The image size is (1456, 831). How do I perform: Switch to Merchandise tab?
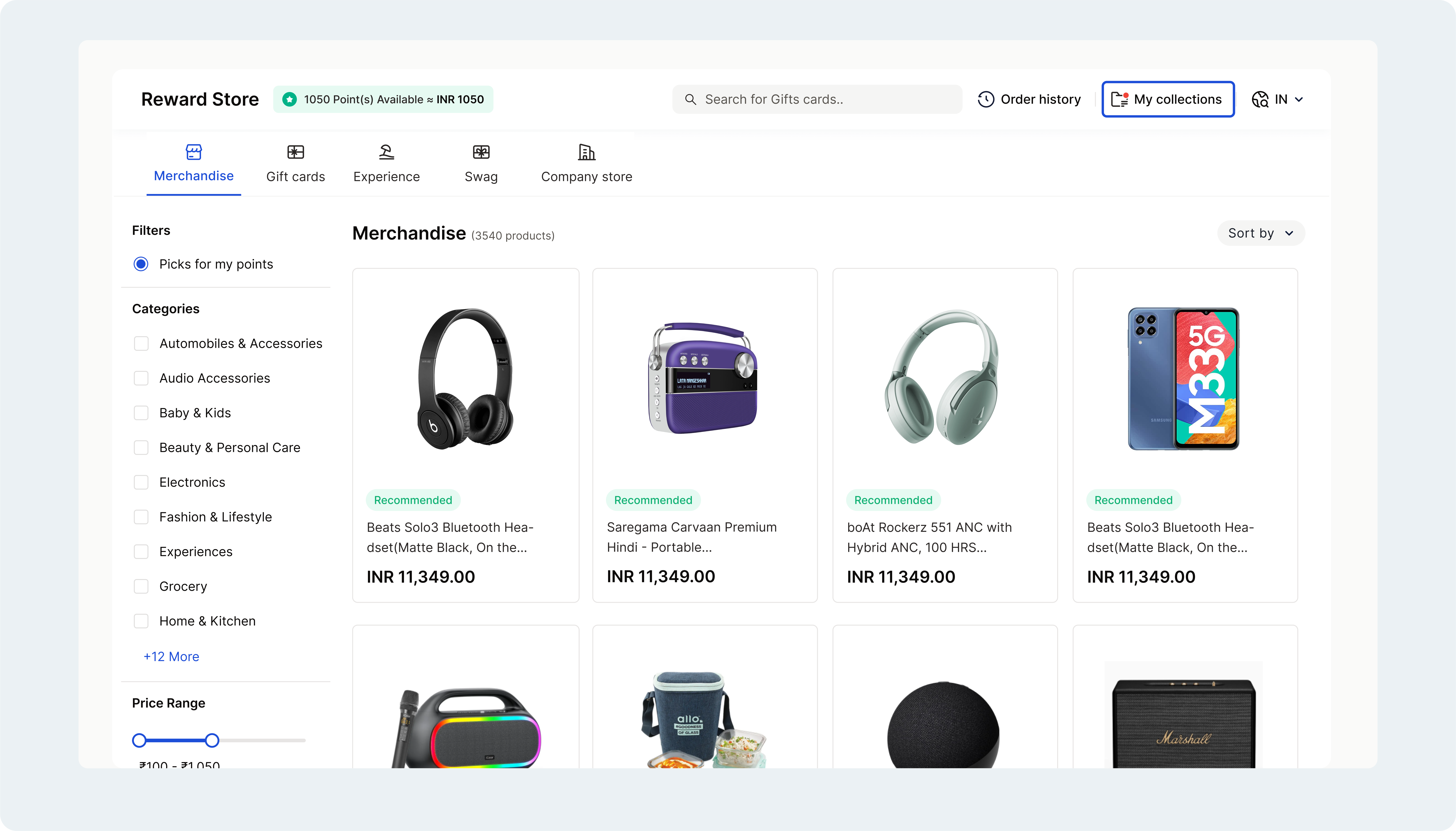click(x=194, y=164)
